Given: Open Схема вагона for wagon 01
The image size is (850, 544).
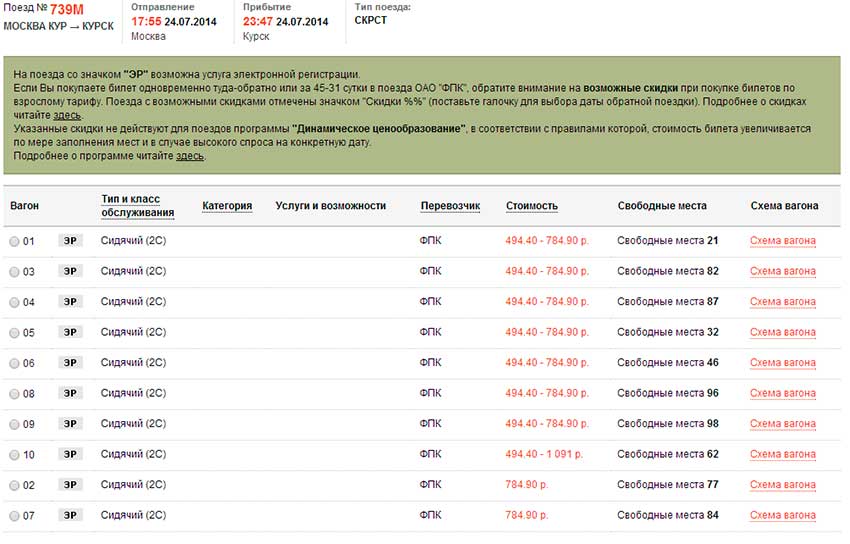Looking at the screenshot, I should click(783, 241).
